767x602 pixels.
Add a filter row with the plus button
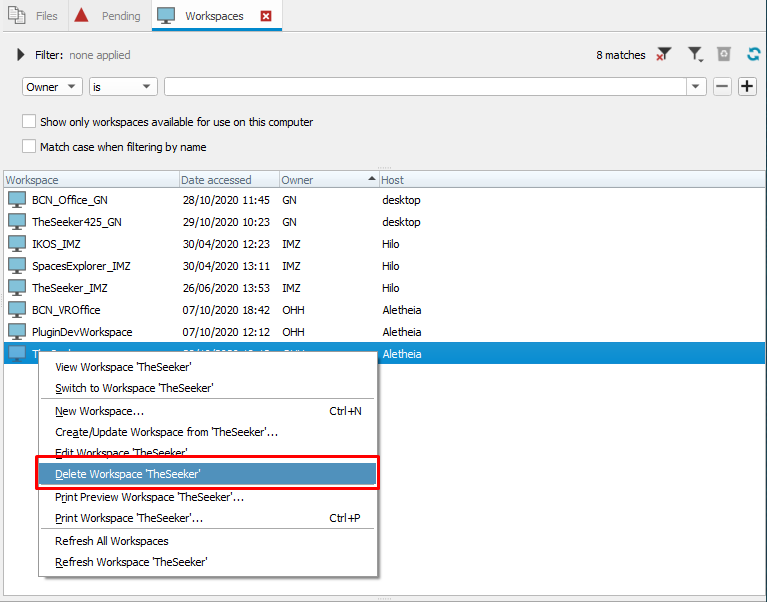pos(747,87)
